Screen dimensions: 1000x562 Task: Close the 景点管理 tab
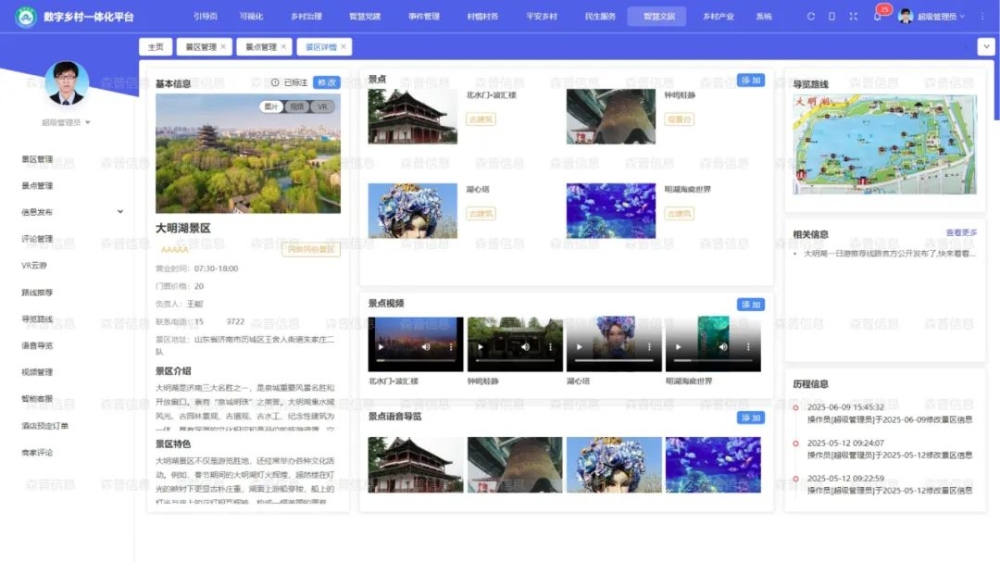tap(283, 47)
